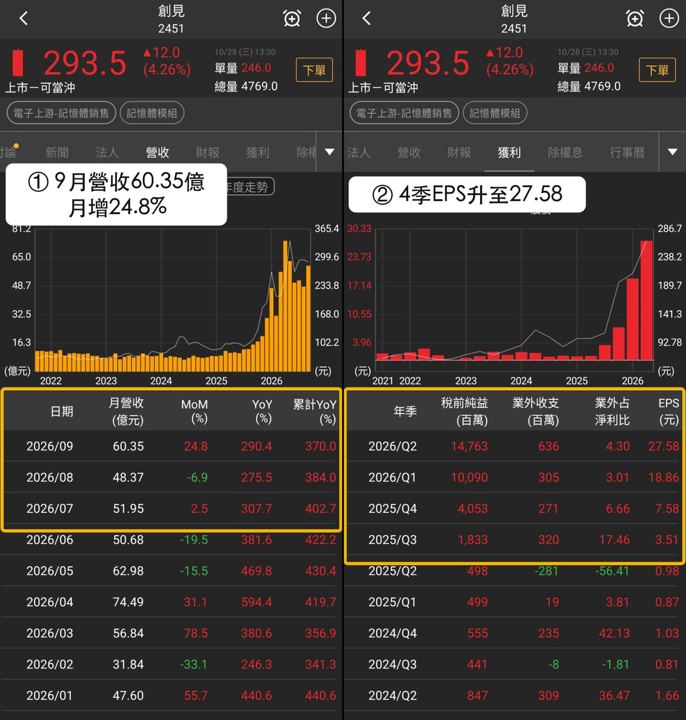Select 獲利 tab in right panel
Viewport: 686px width, 720px height.
coord(509,152)
